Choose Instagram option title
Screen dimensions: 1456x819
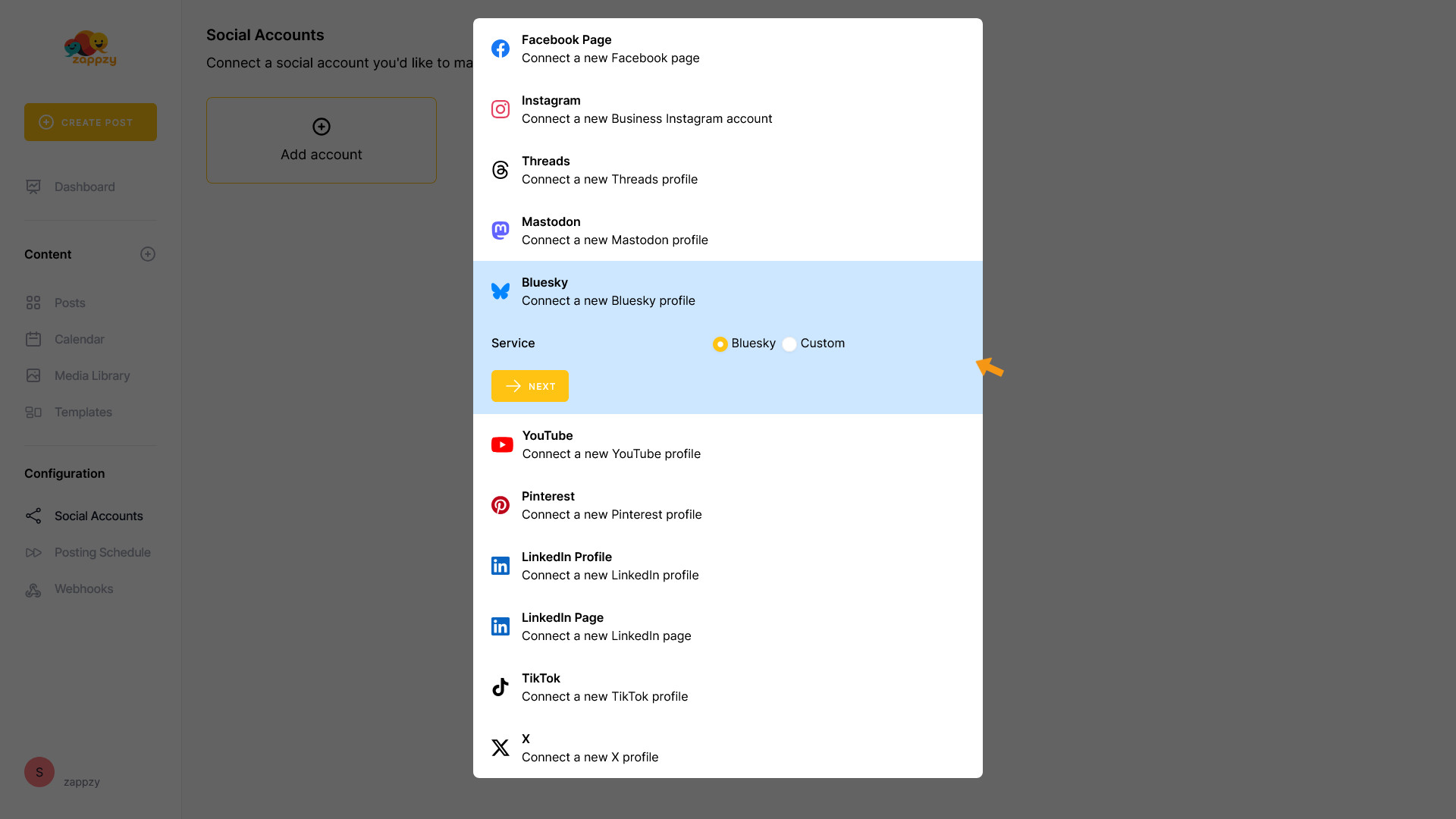(551, 100)
